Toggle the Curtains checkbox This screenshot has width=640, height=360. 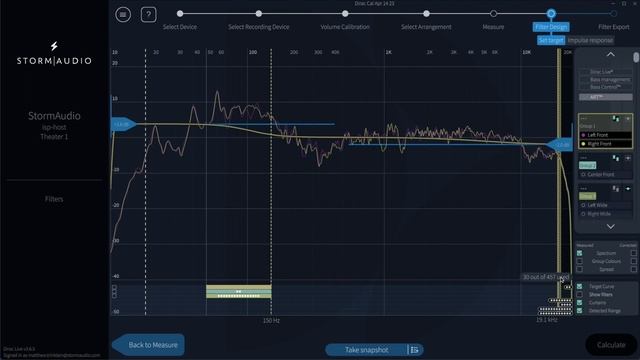(x=580, y=302)
